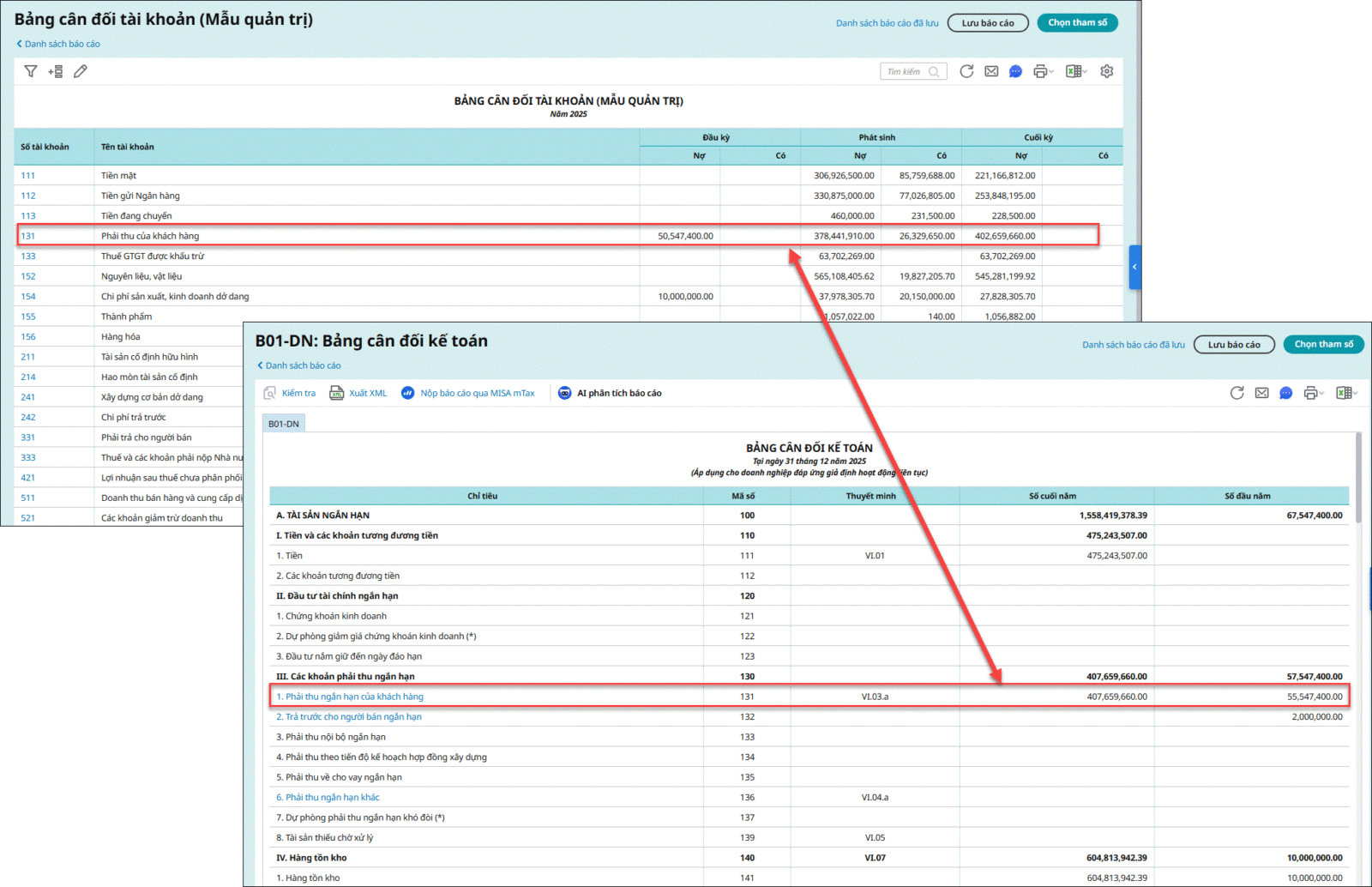Refresh the B01-DN balance sheet report
The height and width of the screenshot is (887, 1372).
1237,393
